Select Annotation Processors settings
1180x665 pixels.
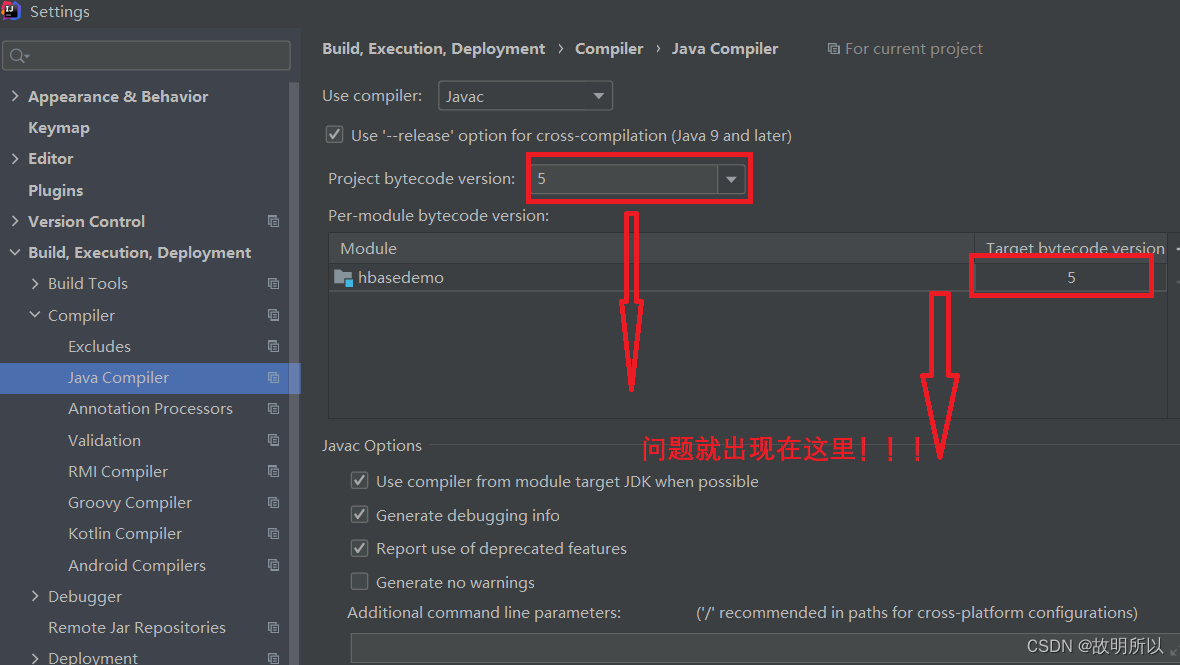151,408
